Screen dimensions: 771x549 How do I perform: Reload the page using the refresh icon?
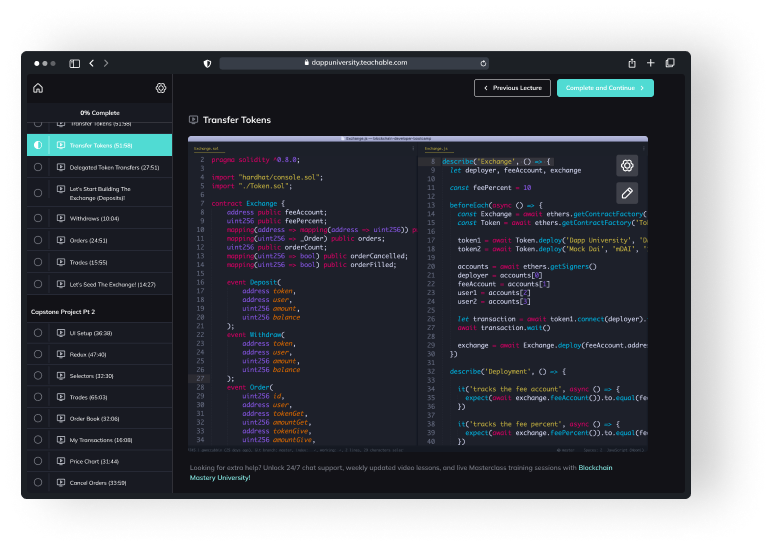[483, 63]
